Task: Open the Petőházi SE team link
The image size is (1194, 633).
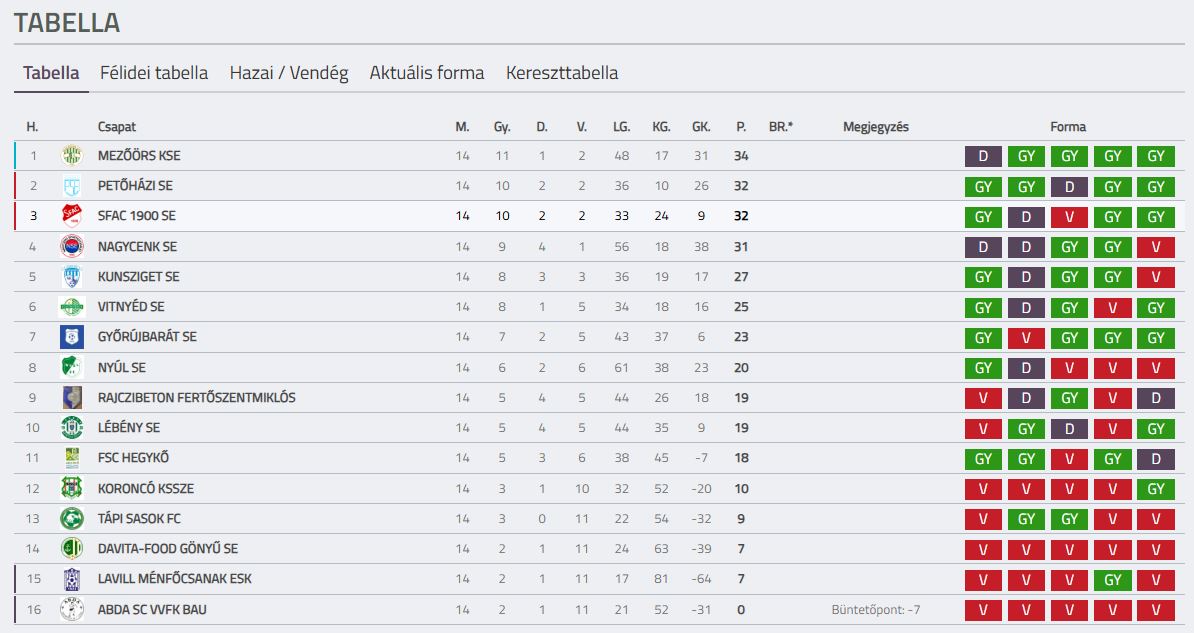Action: click(x=135, y=186)
